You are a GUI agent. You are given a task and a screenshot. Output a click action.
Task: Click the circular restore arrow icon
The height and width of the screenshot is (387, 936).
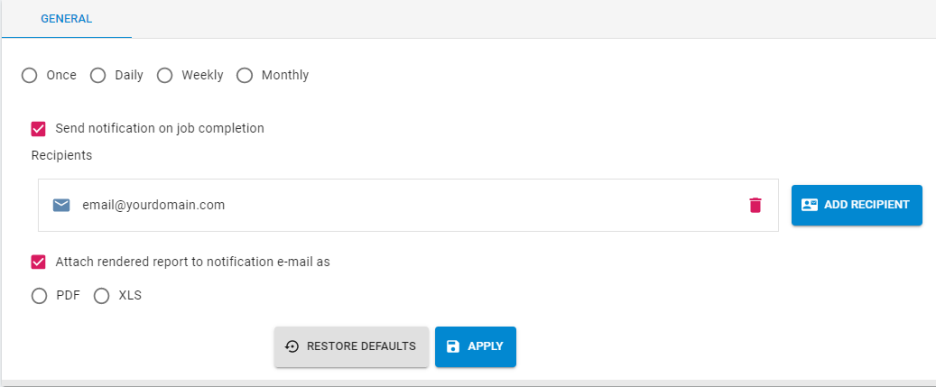pos(292,346)
